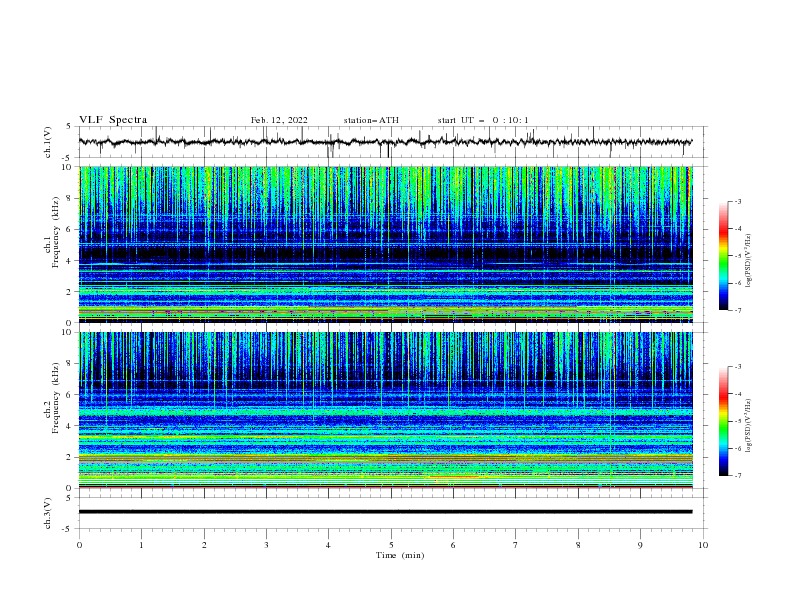Click time axis tick label "3"
Image resolution: width=792 pixels, height=612 pixels.
tap(266, 545)
